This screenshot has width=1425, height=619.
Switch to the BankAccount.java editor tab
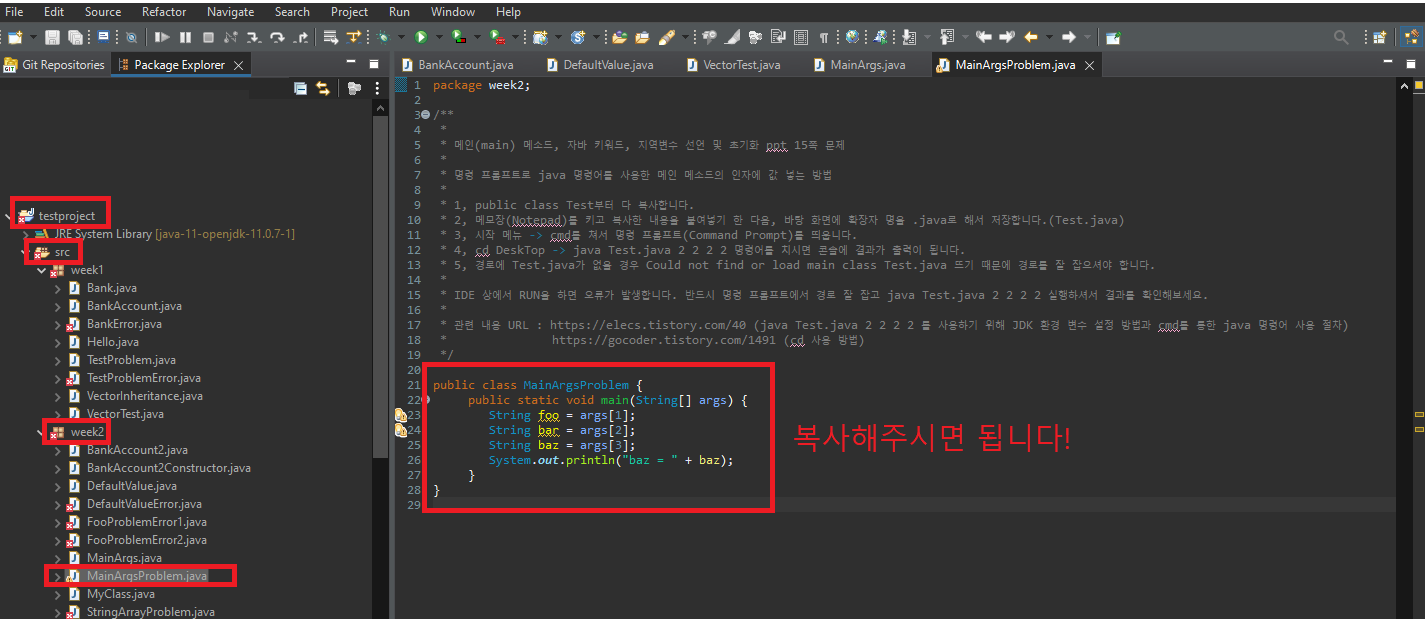coord(458,65)
